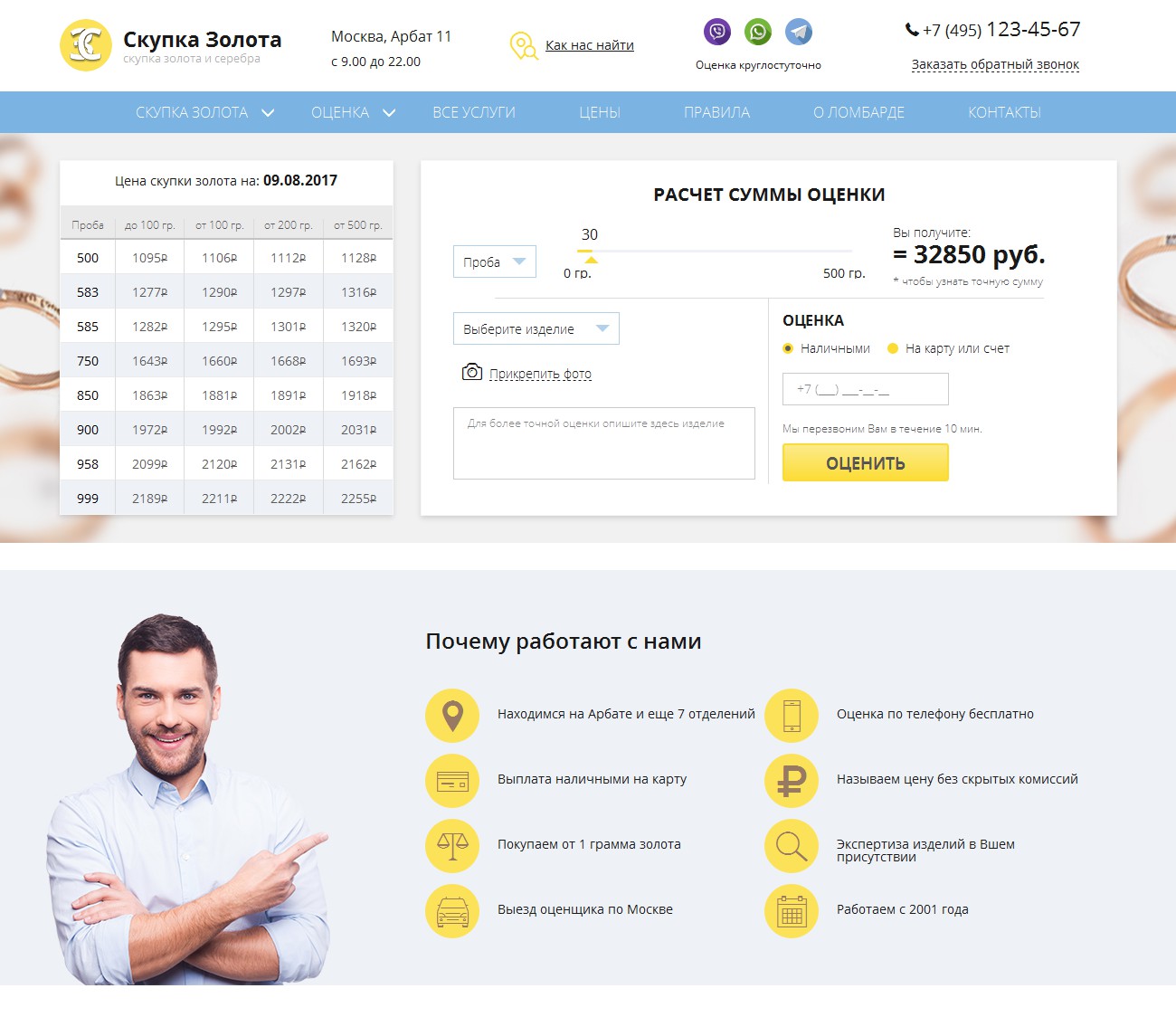
Task: Click the camera icon for attaching photo
Action: tap(472, 372)
